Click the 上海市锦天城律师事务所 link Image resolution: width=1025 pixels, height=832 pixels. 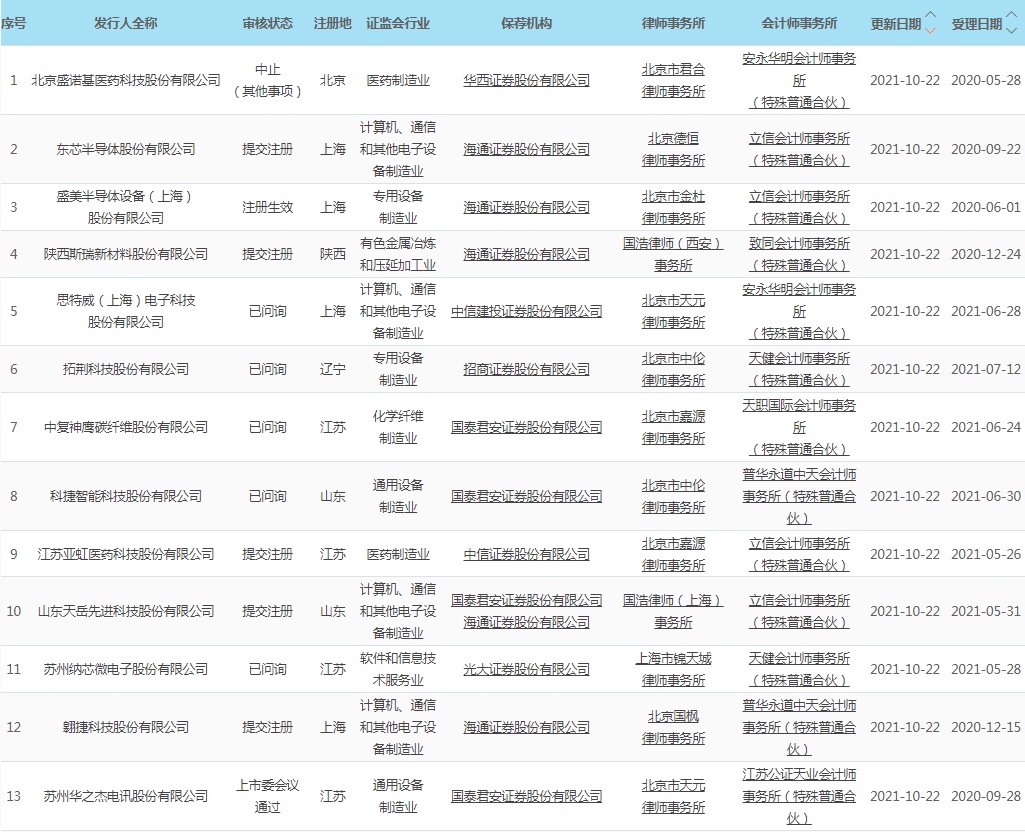pyautogui.click(x=673, y=669)
